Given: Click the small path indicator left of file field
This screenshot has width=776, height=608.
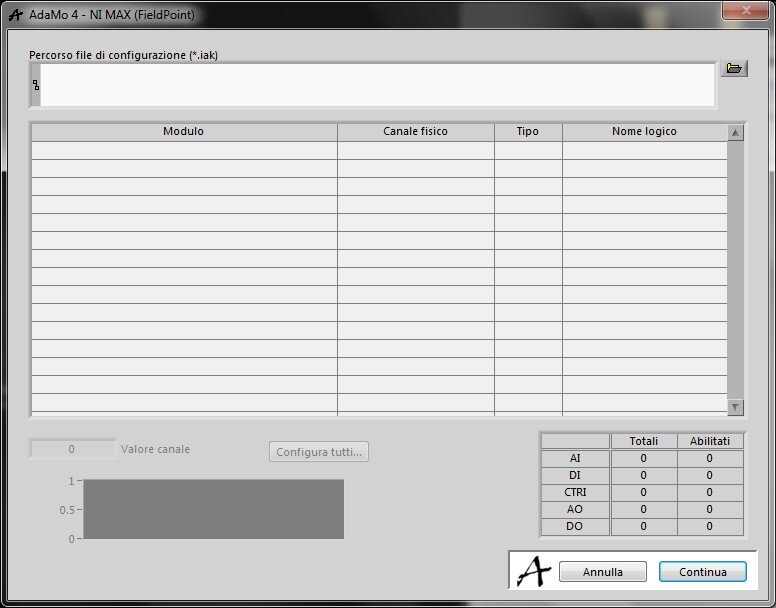Looking at the screenshot, I should click(x=35, y=85).
